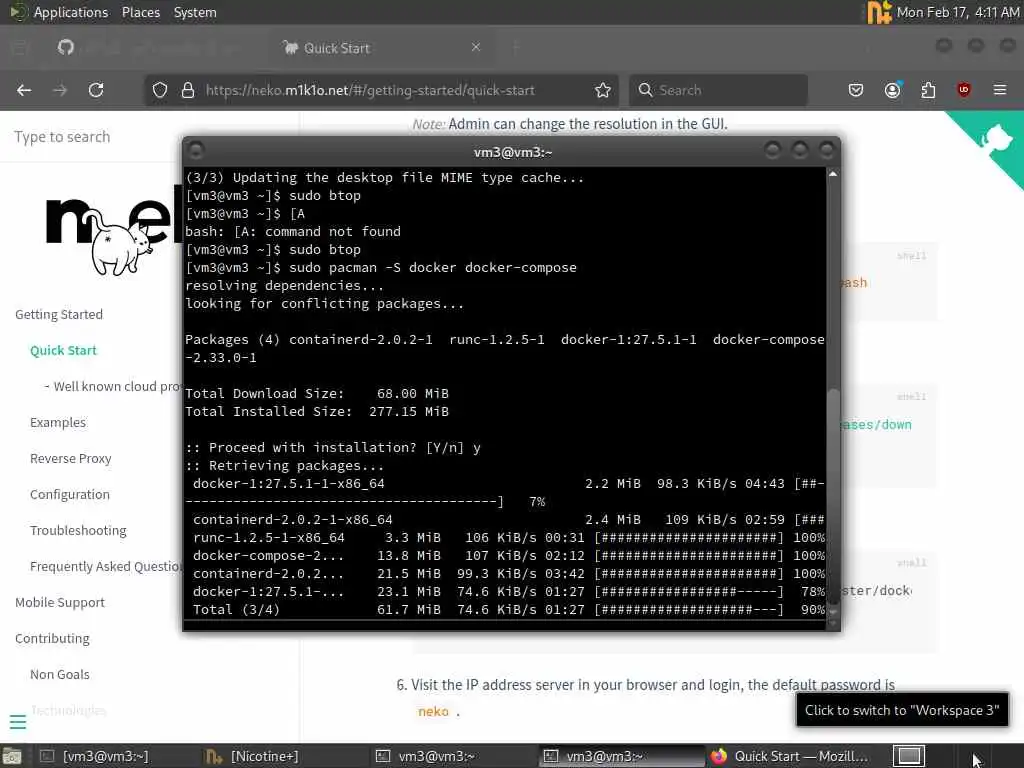Screen dimensions: 1024x768
Task: Click the browser forward arrow
Action: 60,90
